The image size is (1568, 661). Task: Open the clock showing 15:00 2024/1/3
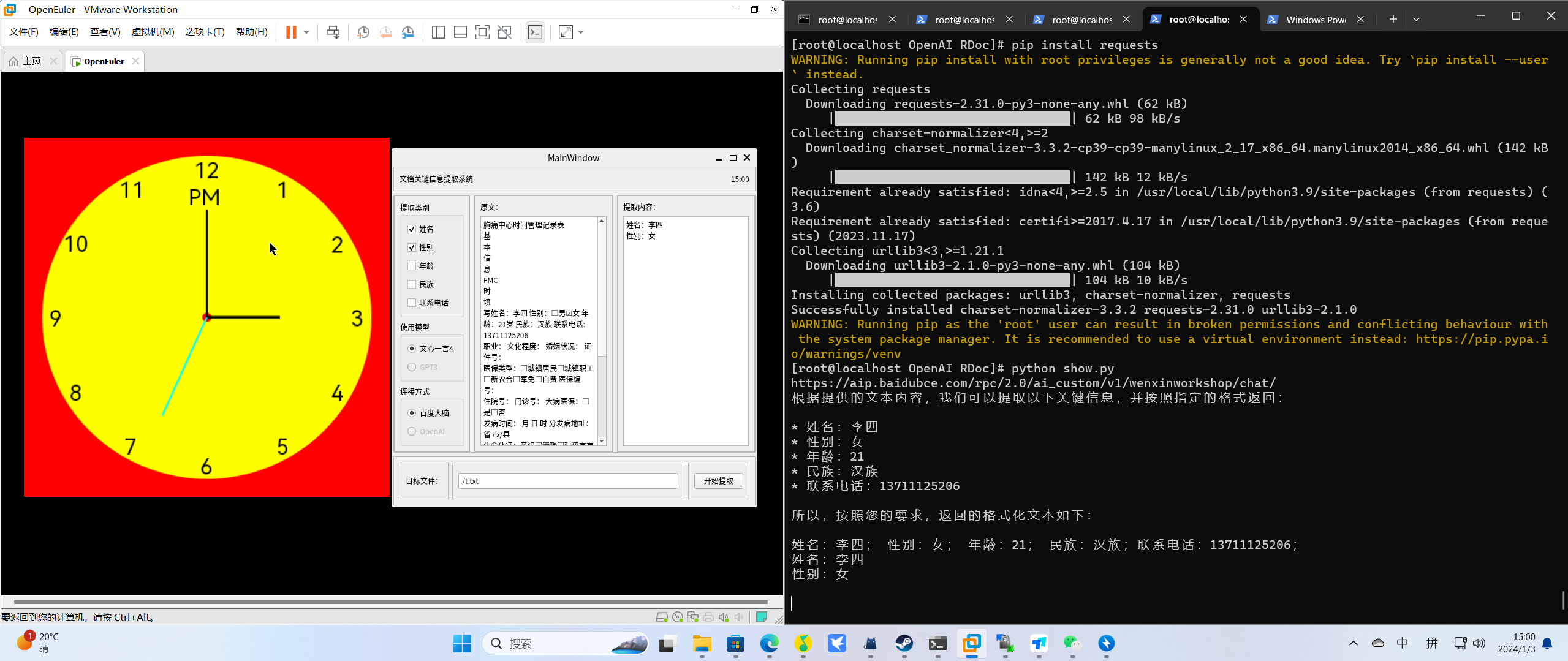pyautogui.click(x=1517, y=643)
